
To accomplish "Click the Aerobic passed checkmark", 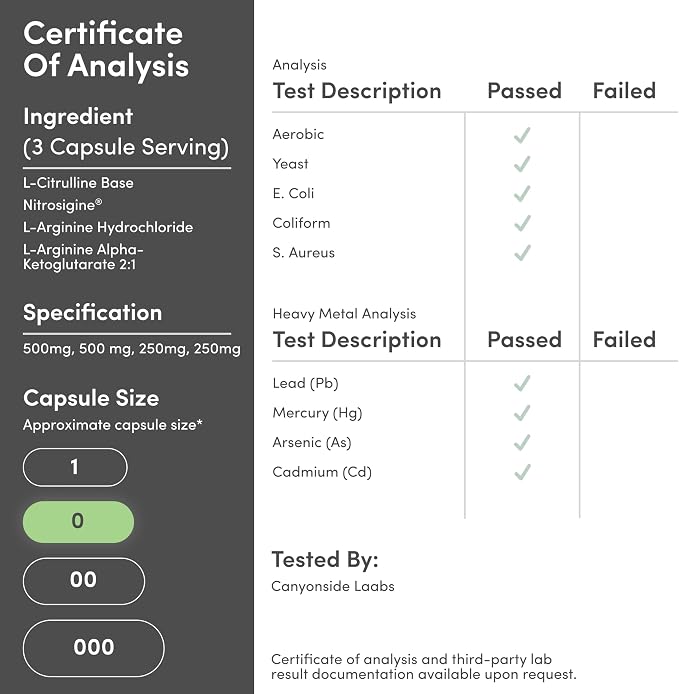I will 522,135.
